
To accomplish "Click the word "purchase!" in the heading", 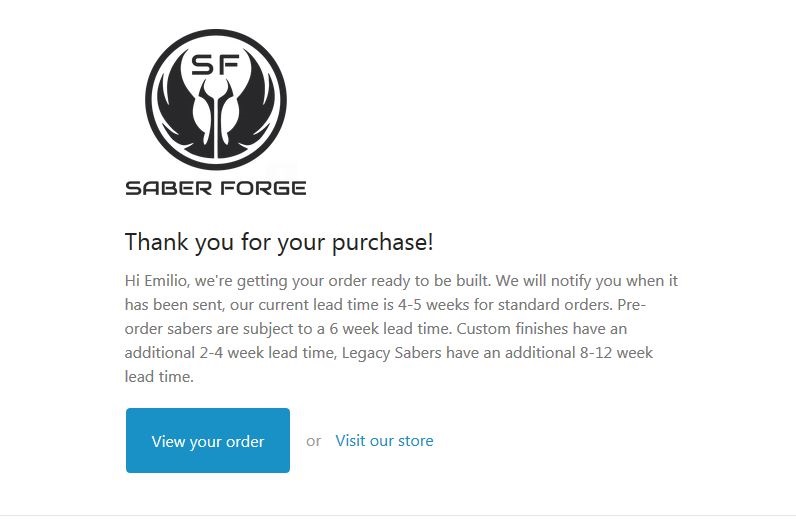I will [387, 242].
